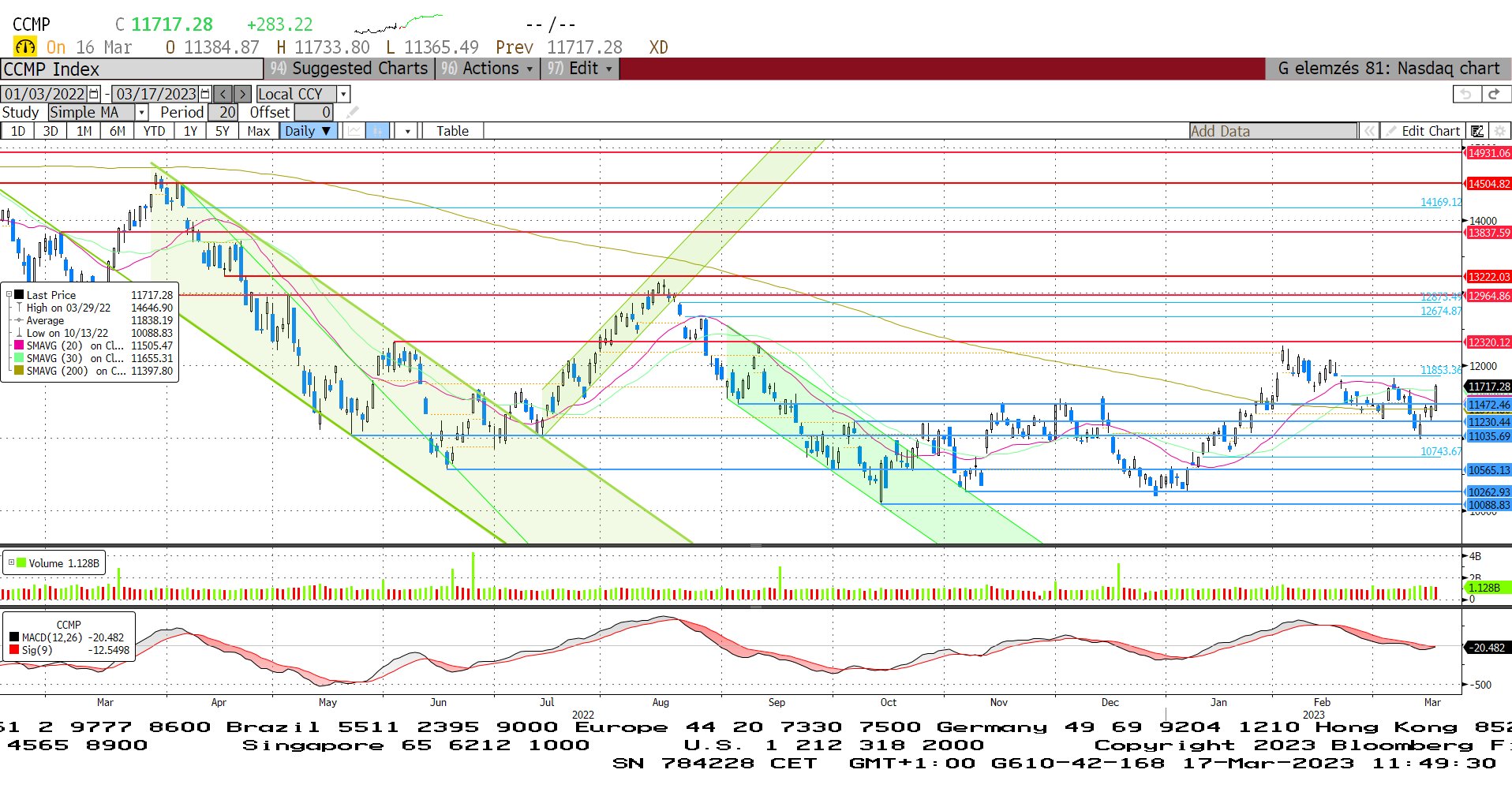Viewport: 1512px width, 807px height.
Task: Select the candlestick chart type icon
Action: 378,131
